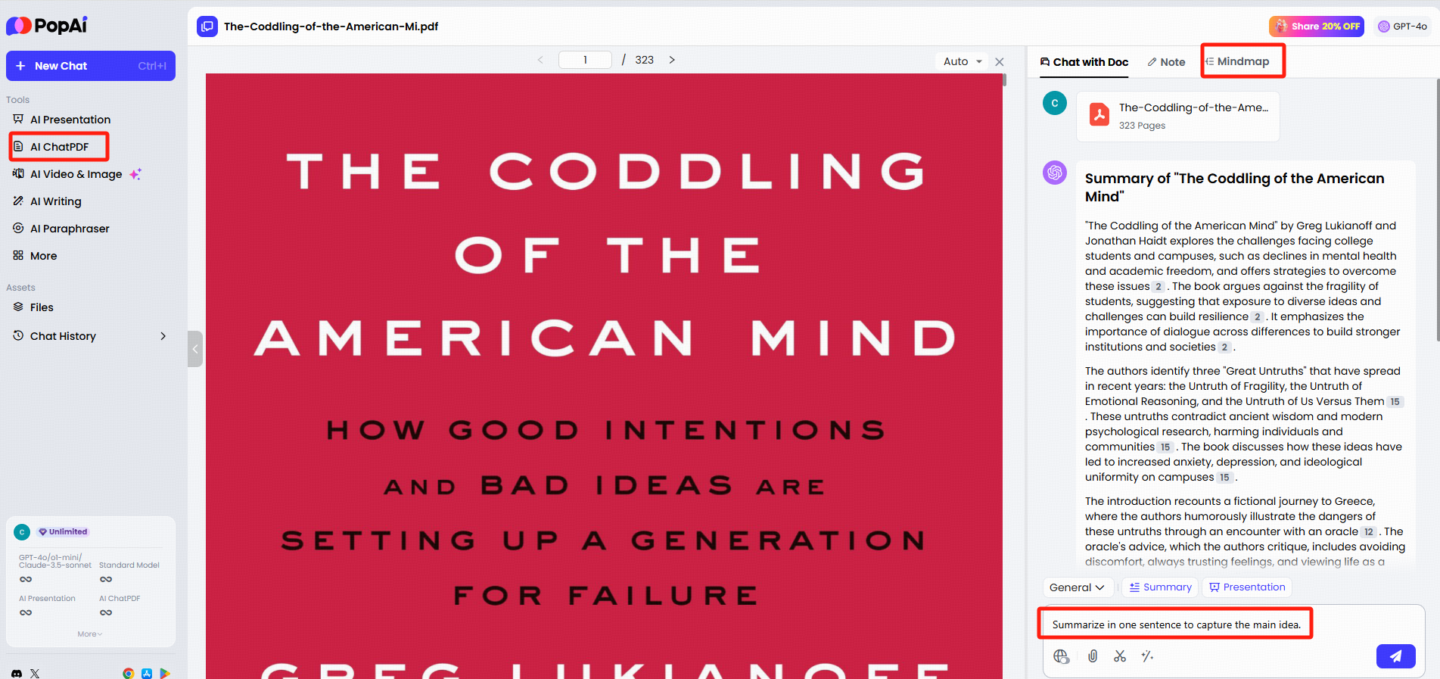Click the red PDF file icon

pyautogui.click(x=1099, y=114)
